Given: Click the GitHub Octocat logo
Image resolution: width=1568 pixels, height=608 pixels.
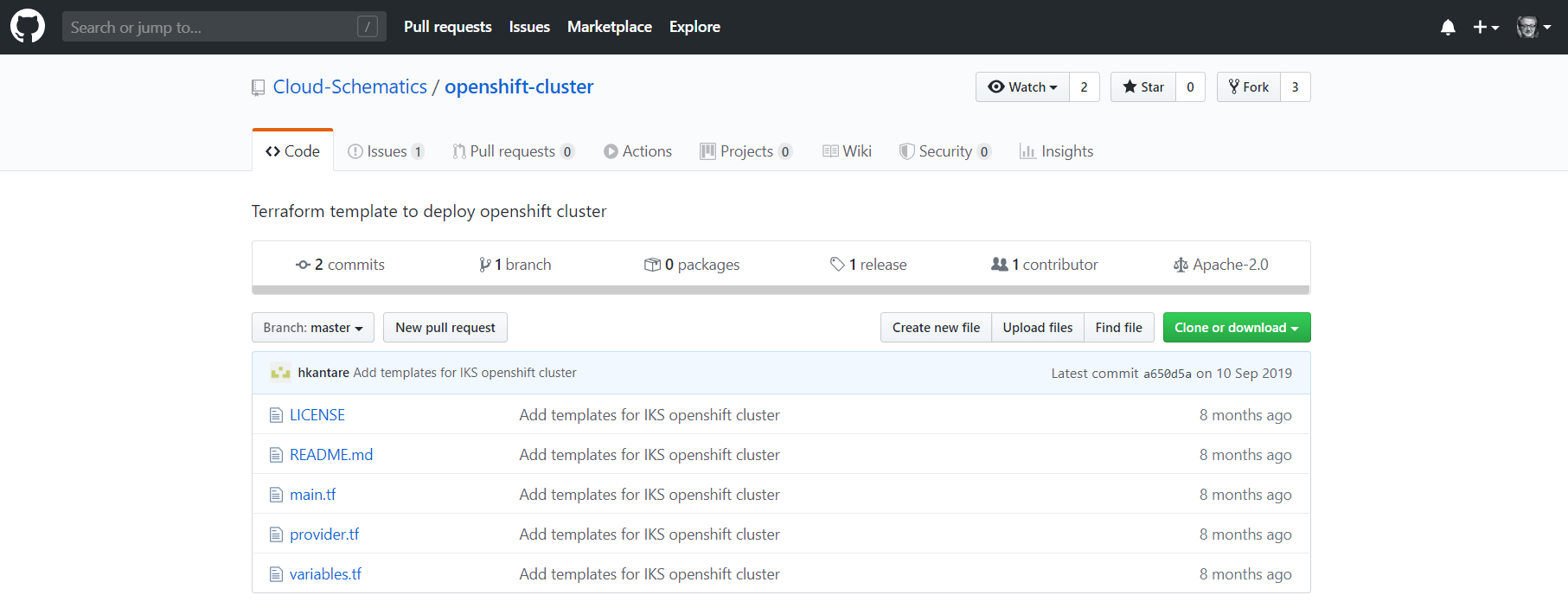Looking at the screenshot, I should click(x=28, y=27).
